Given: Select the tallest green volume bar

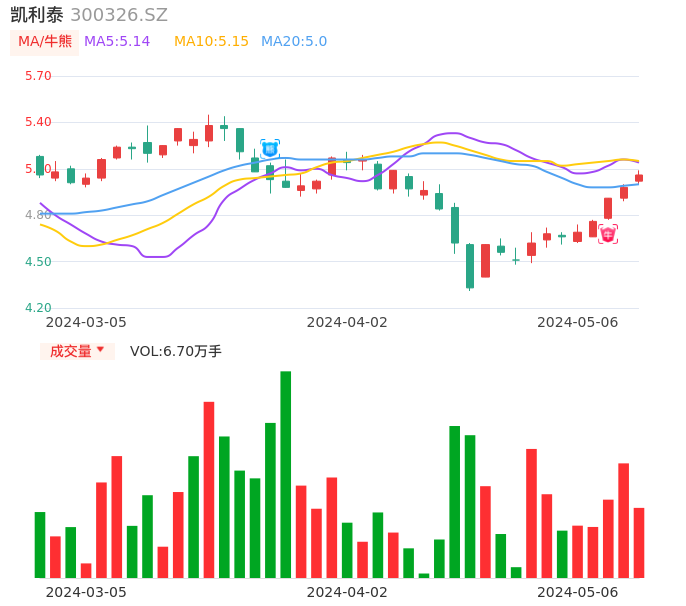Looking at the screenshot, I should coord(286,474).
